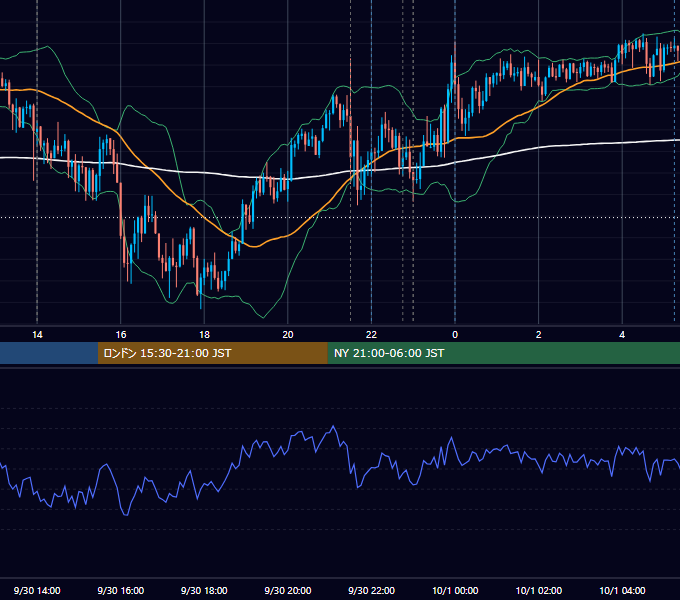
Task: Click the 9/30 16:00 date label
Action: pos(121,590)
